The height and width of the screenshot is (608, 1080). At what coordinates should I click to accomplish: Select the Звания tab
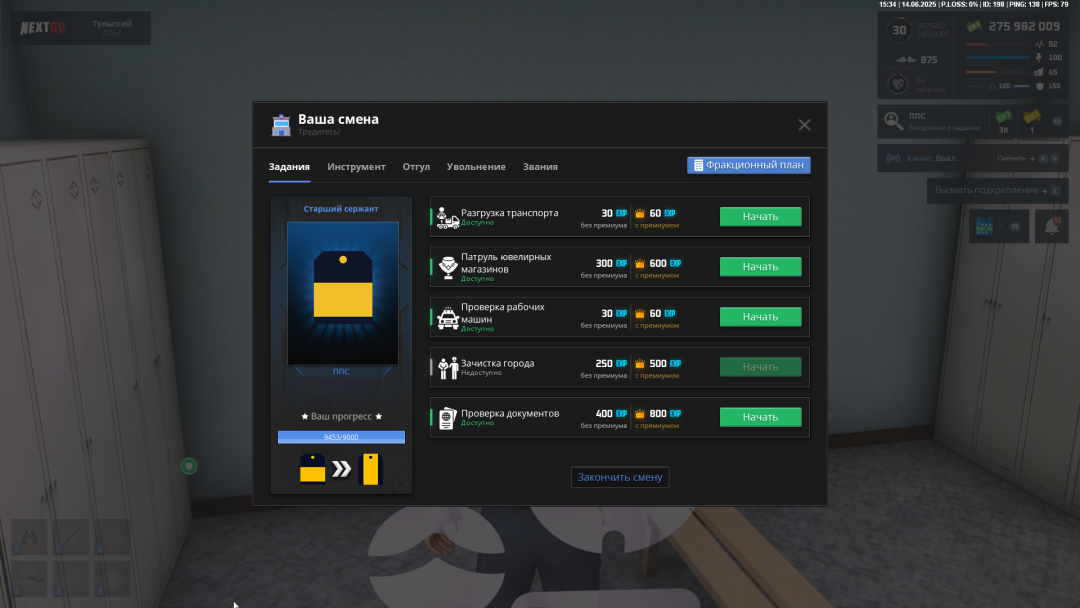540,167
